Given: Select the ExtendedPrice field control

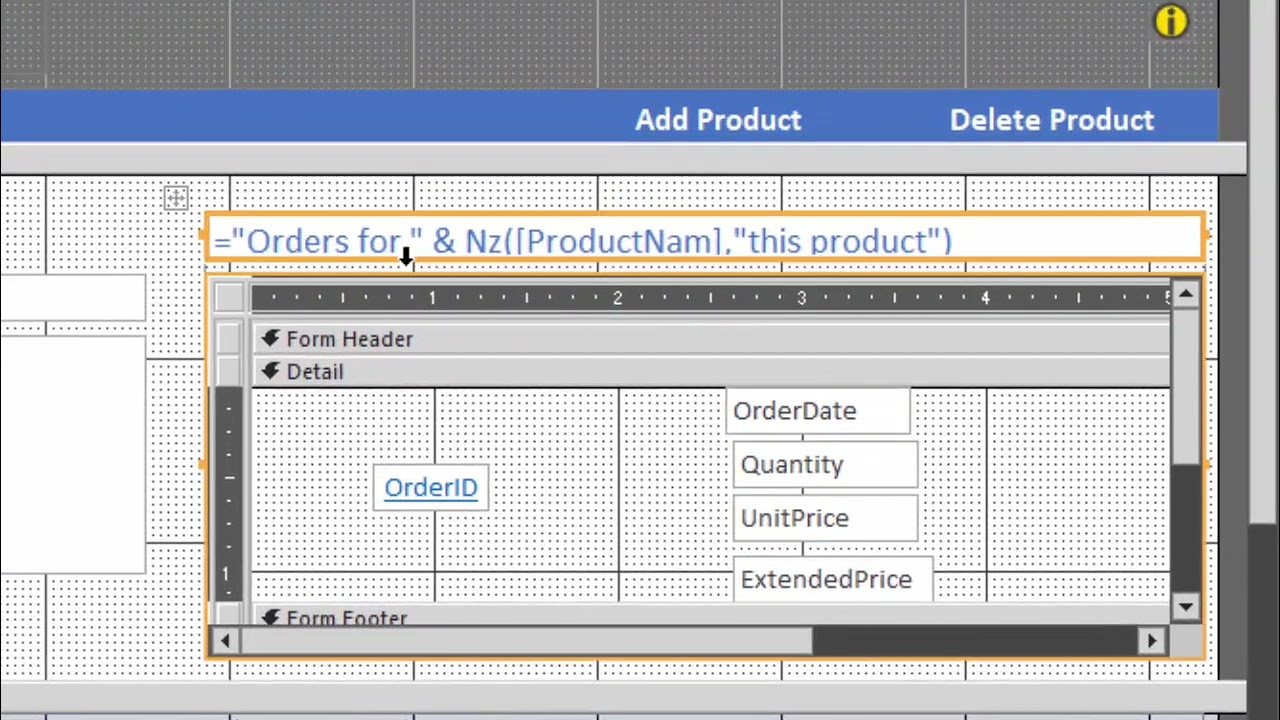Looking at the screenshot, I should tap(833, 579).
